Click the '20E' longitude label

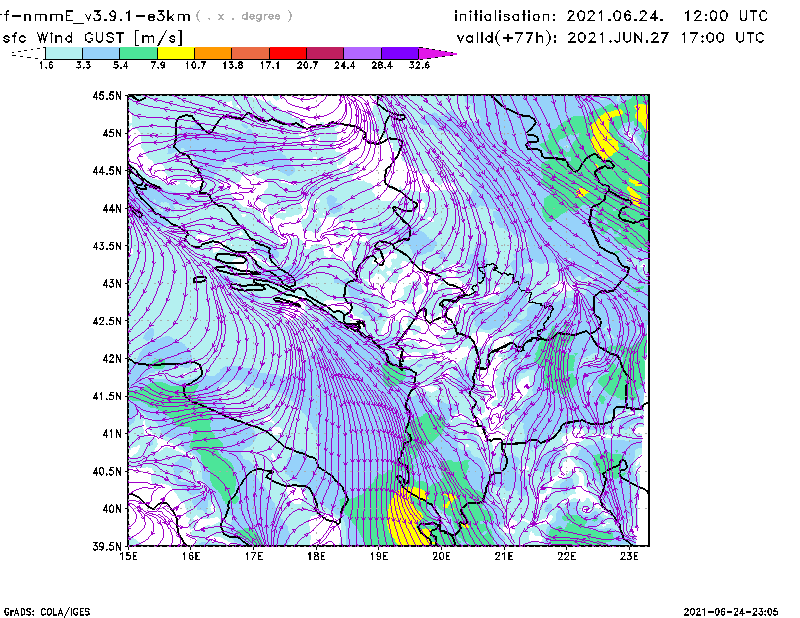click(441, 556)
